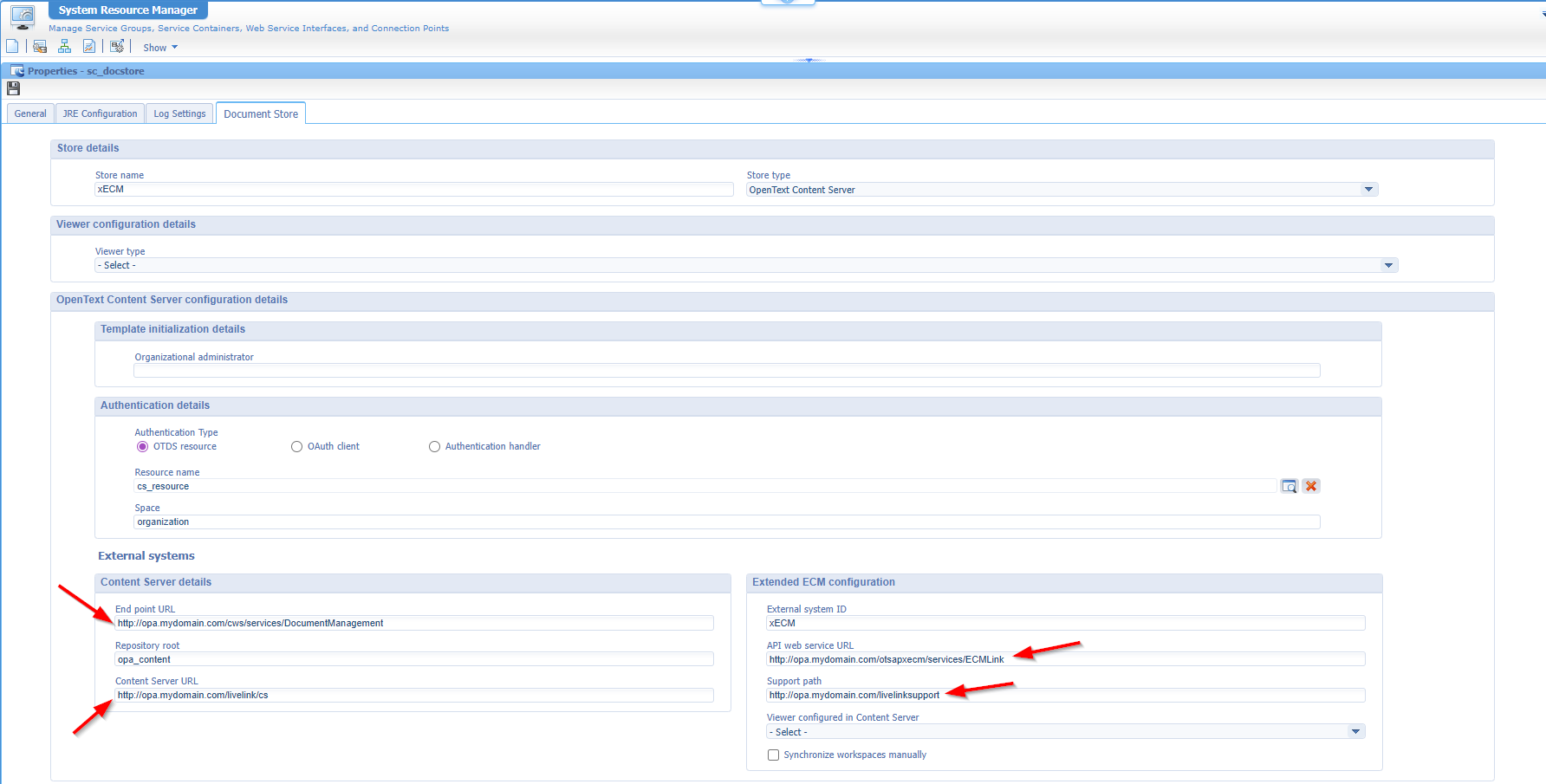The height and width of the screenshot is (784, 1546).
Task: Select the OTDS resource radio button
Action: (x=143, y=447)
